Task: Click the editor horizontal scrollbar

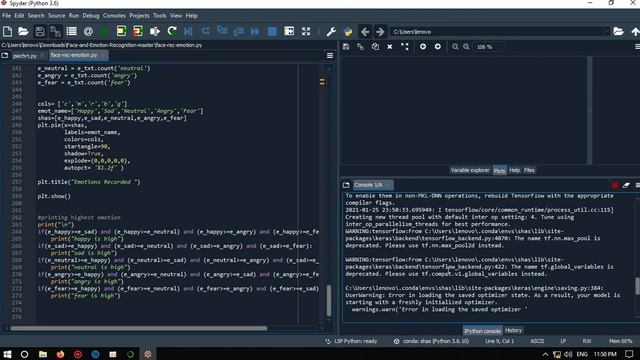Action: [139, 328]
